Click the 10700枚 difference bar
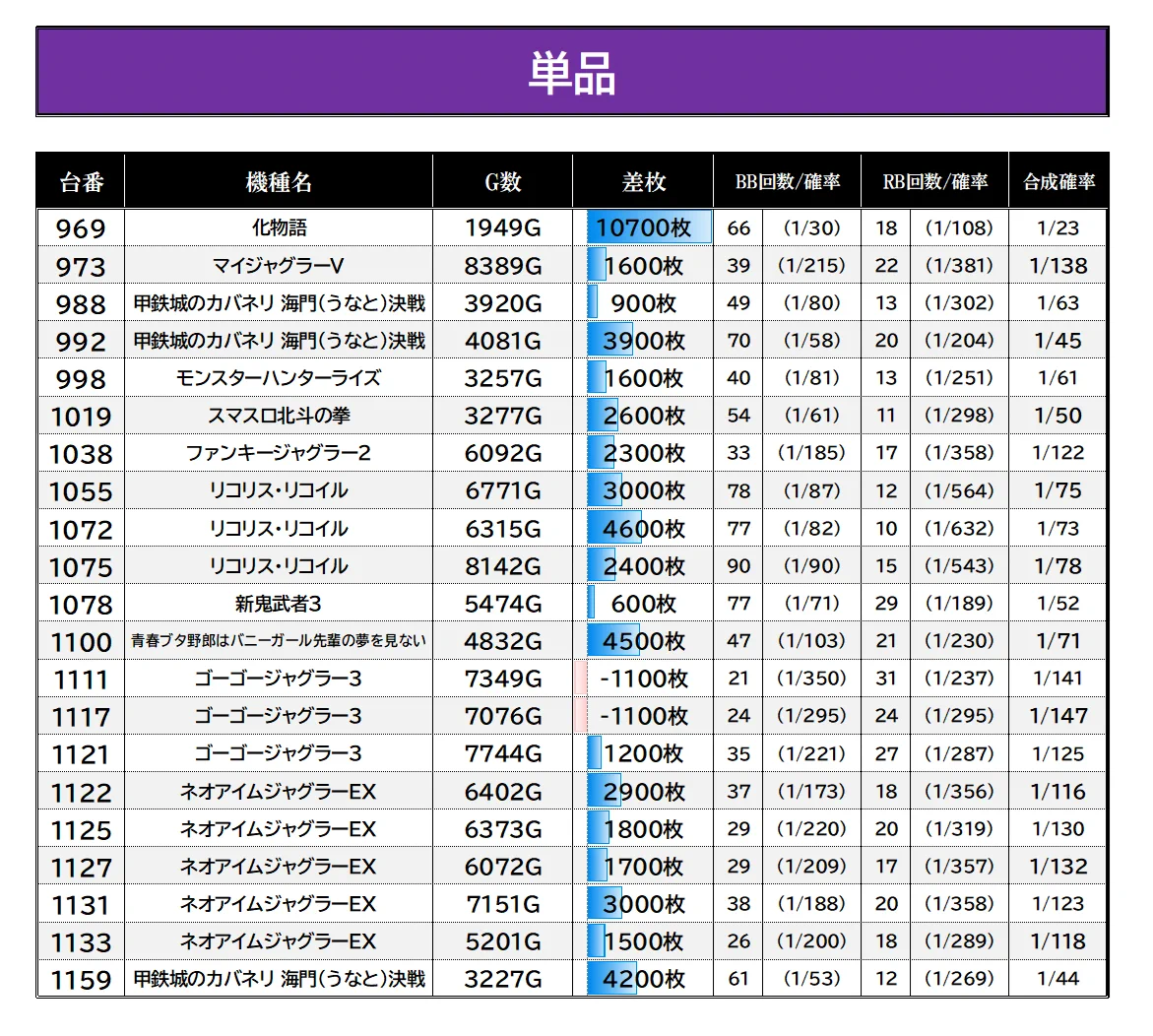The height and width of the screenshot is (1036, 1153). 649,227
